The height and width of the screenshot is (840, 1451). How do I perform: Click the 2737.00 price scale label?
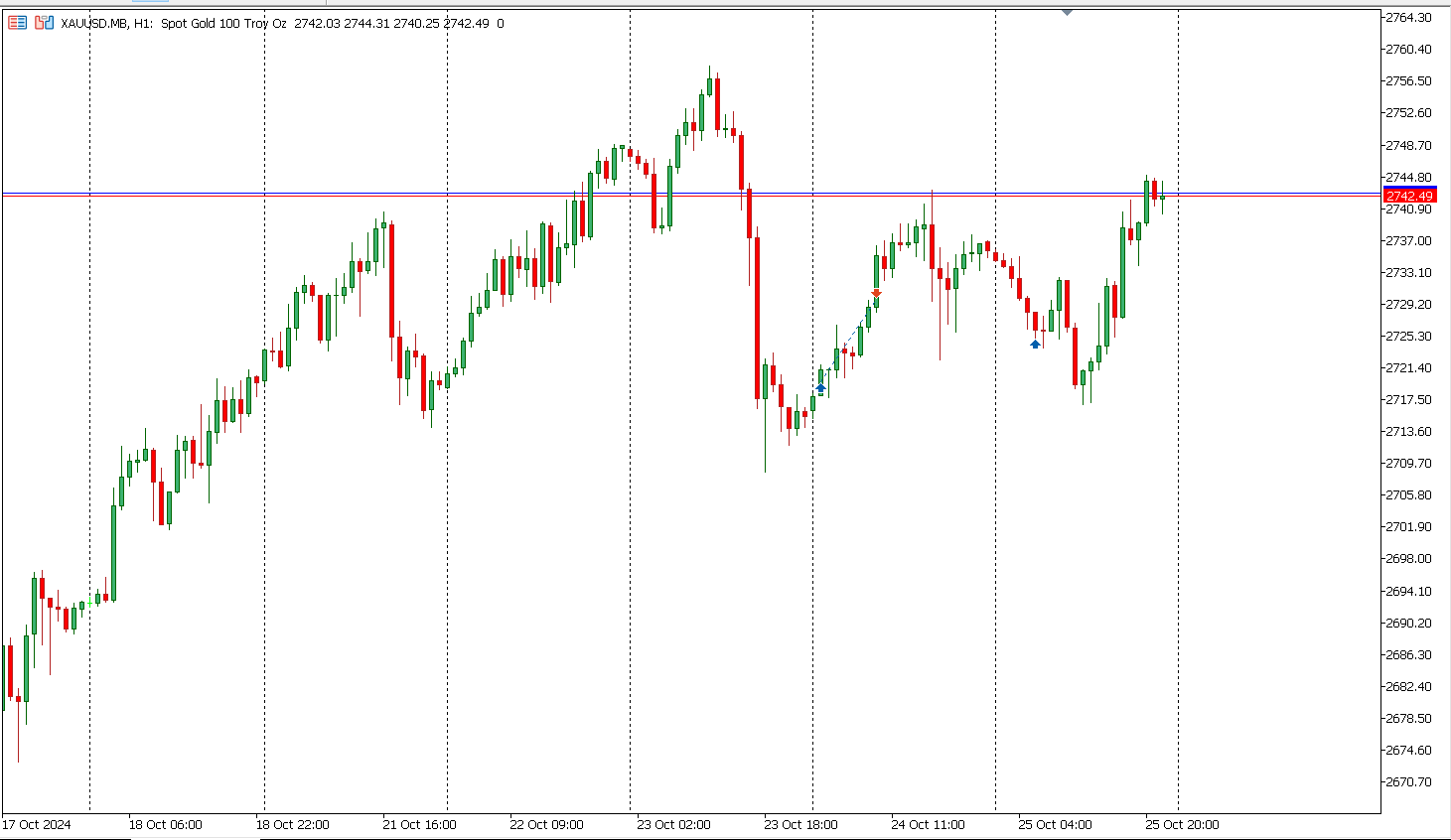pos(1408,240)
